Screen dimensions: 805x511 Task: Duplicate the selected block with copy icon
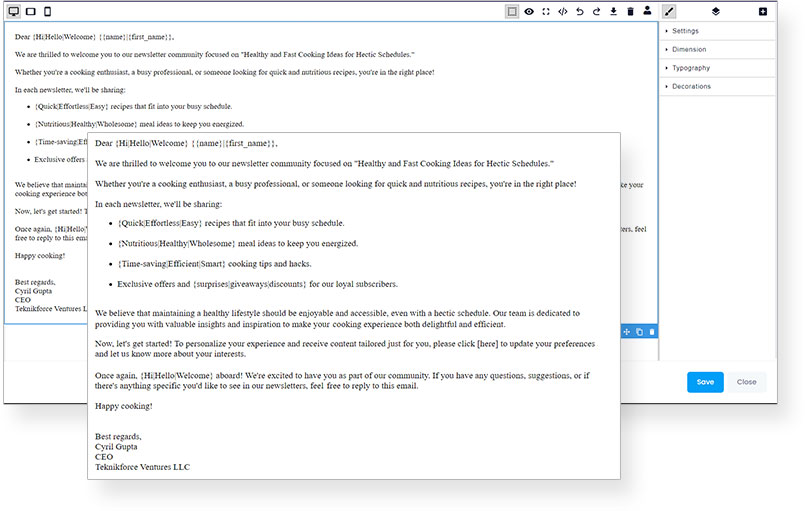click(639, 332)
